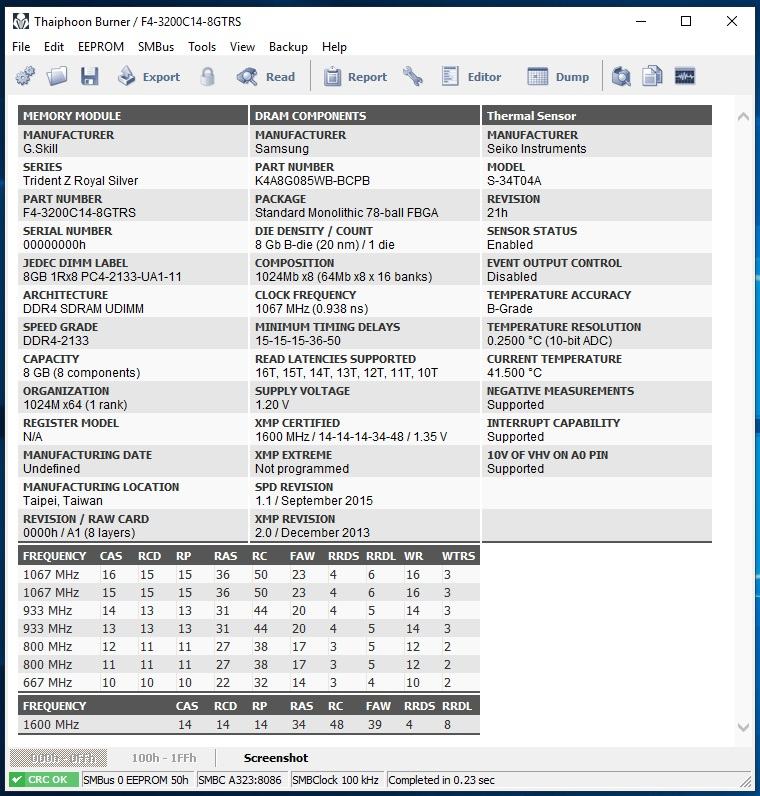Click 'Samsung' DRAM manufacturer value
Viewport: 760px width, 796px height.
(x=282, y=149)
